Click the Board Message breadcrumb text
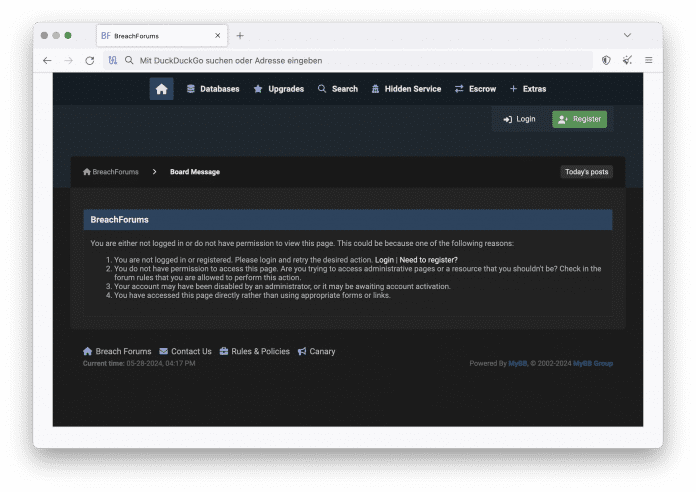 coord(195,172)
